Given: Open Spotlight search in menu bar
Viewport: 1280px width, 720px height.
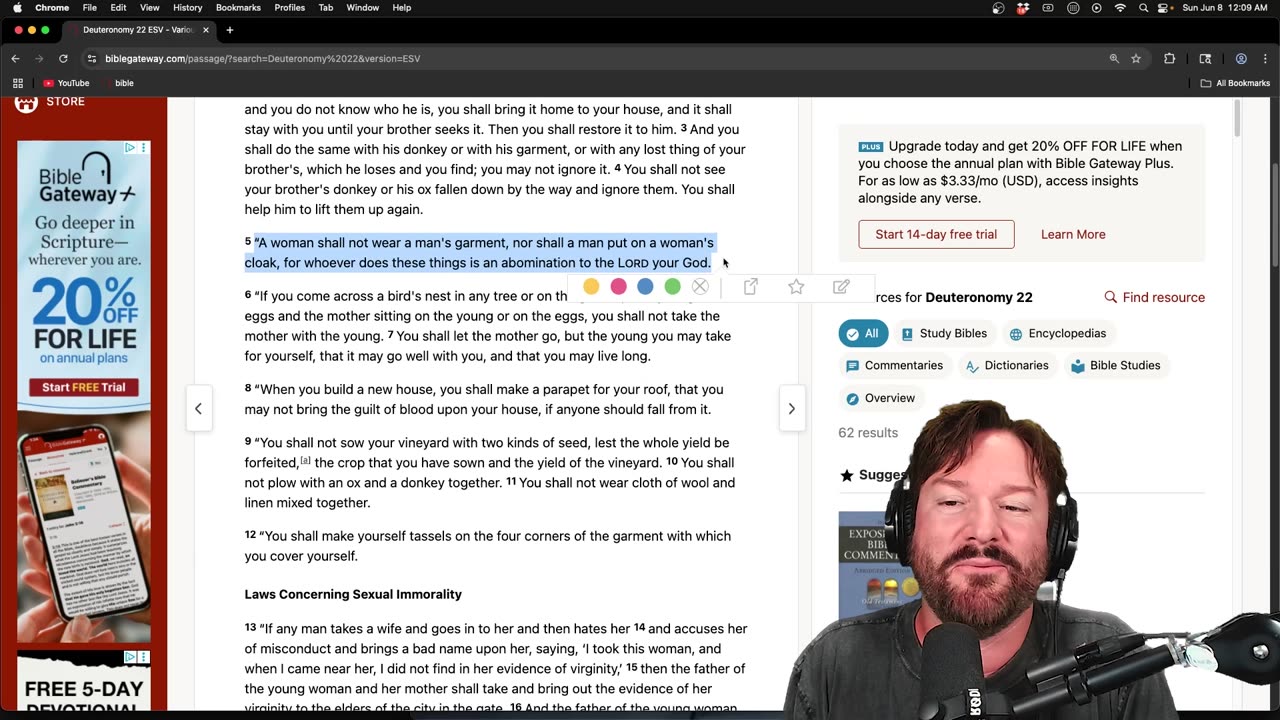Looking at the screenshot, I should click(x=1143, y=8).
